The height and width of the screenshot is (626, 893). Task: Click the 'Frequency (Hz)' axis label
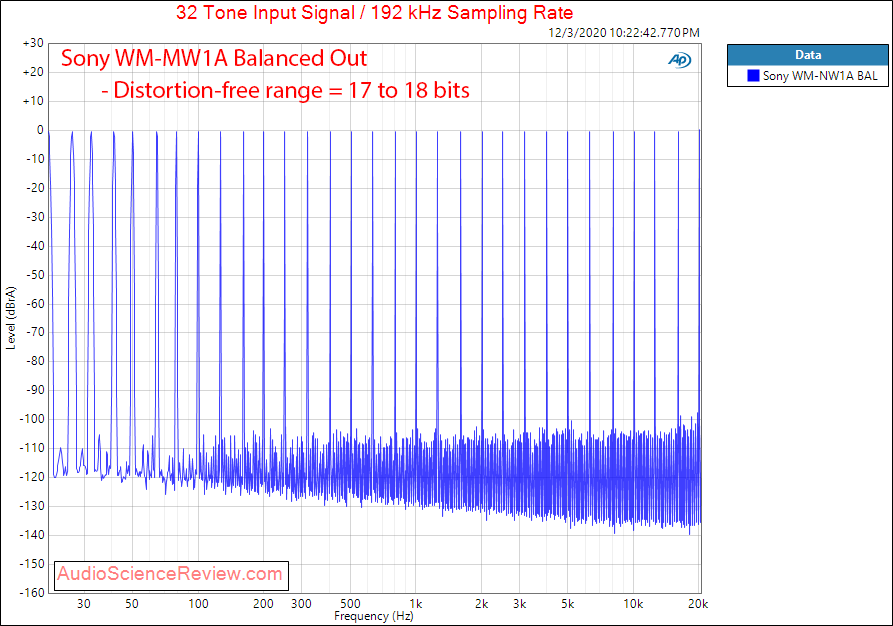pyautogui.click(x=374, y=616)
